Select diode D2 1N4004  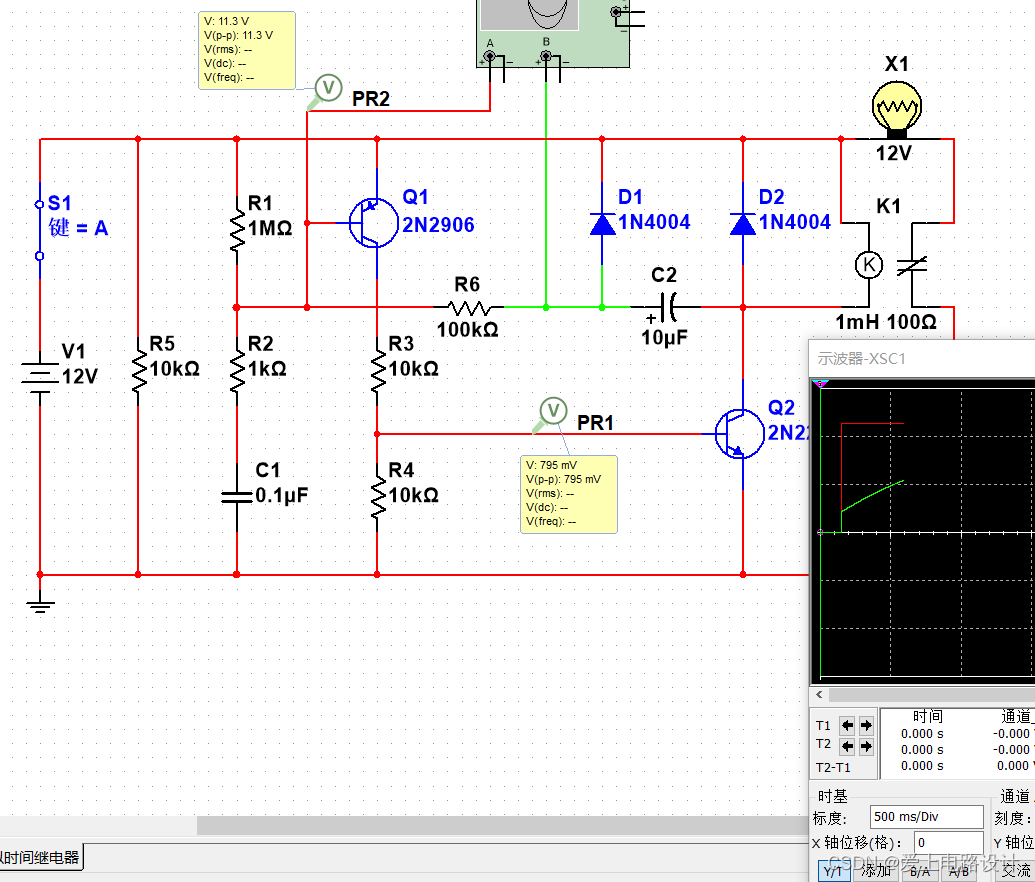click(743, 224)
